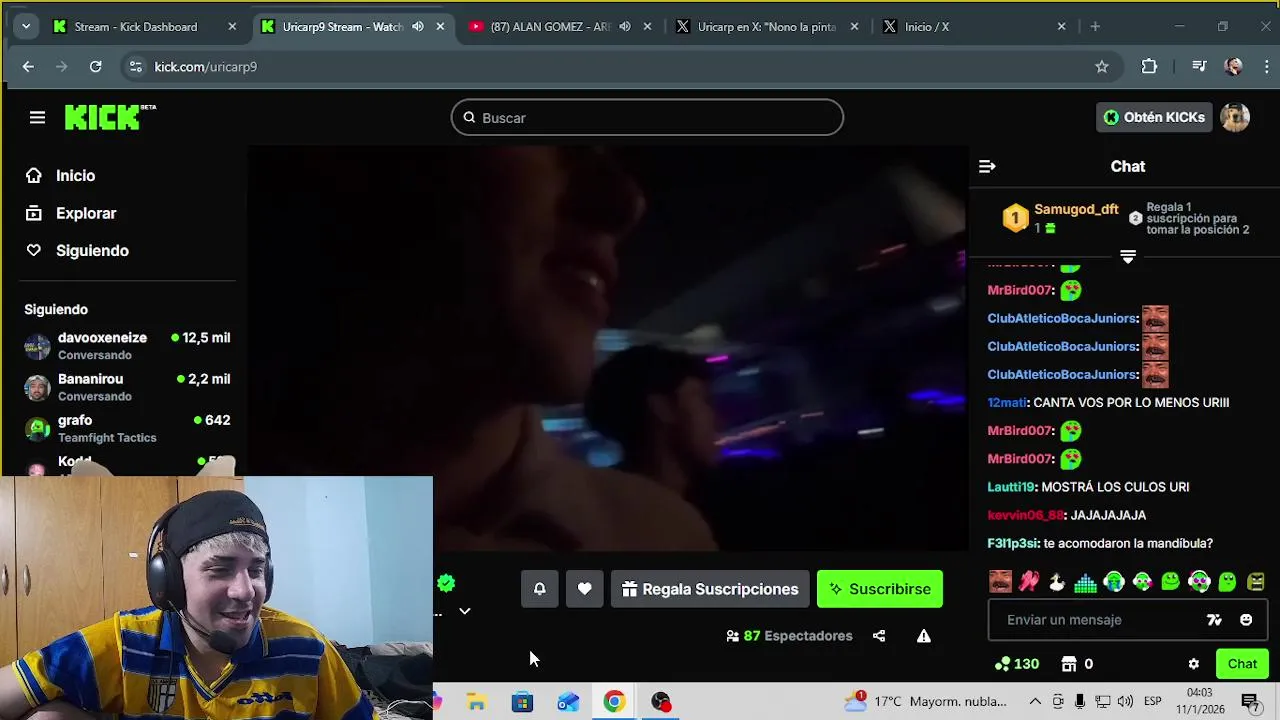Open Windows notification center
This screenshot has height=720, width=1280.
[x=1250, y=702]
